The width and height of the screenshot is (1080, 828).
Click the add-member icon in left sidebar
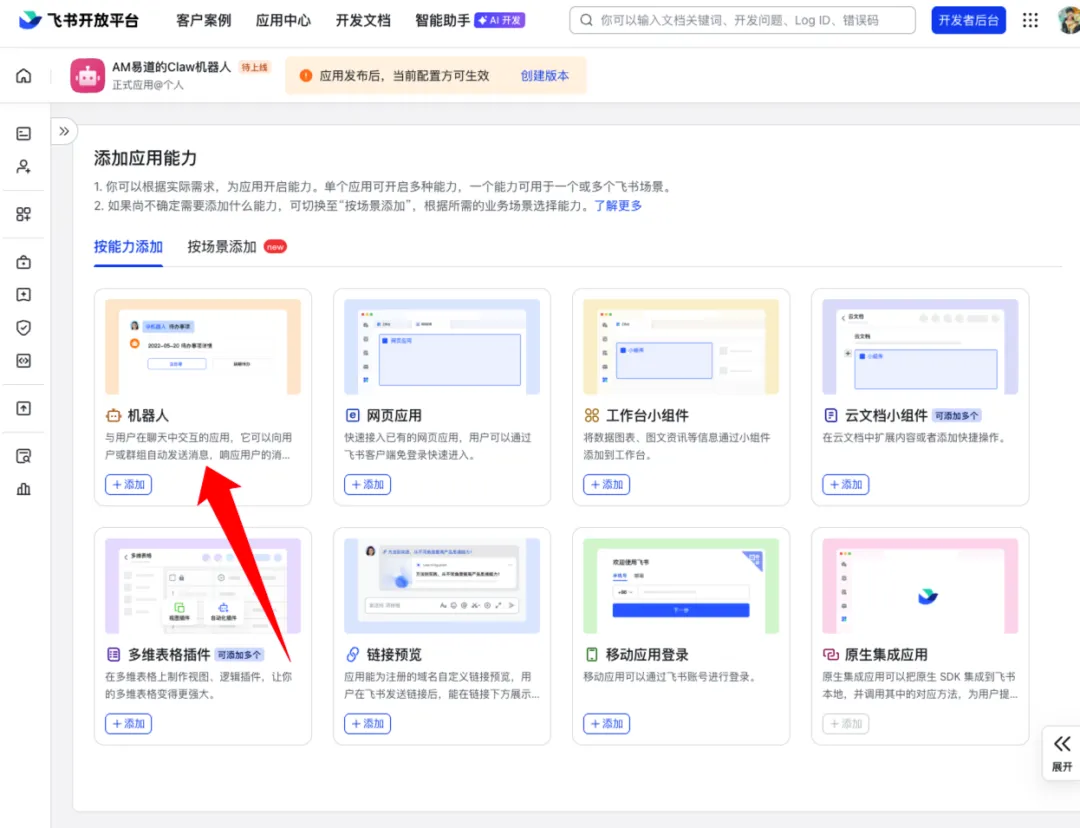(x=24, y=167)
